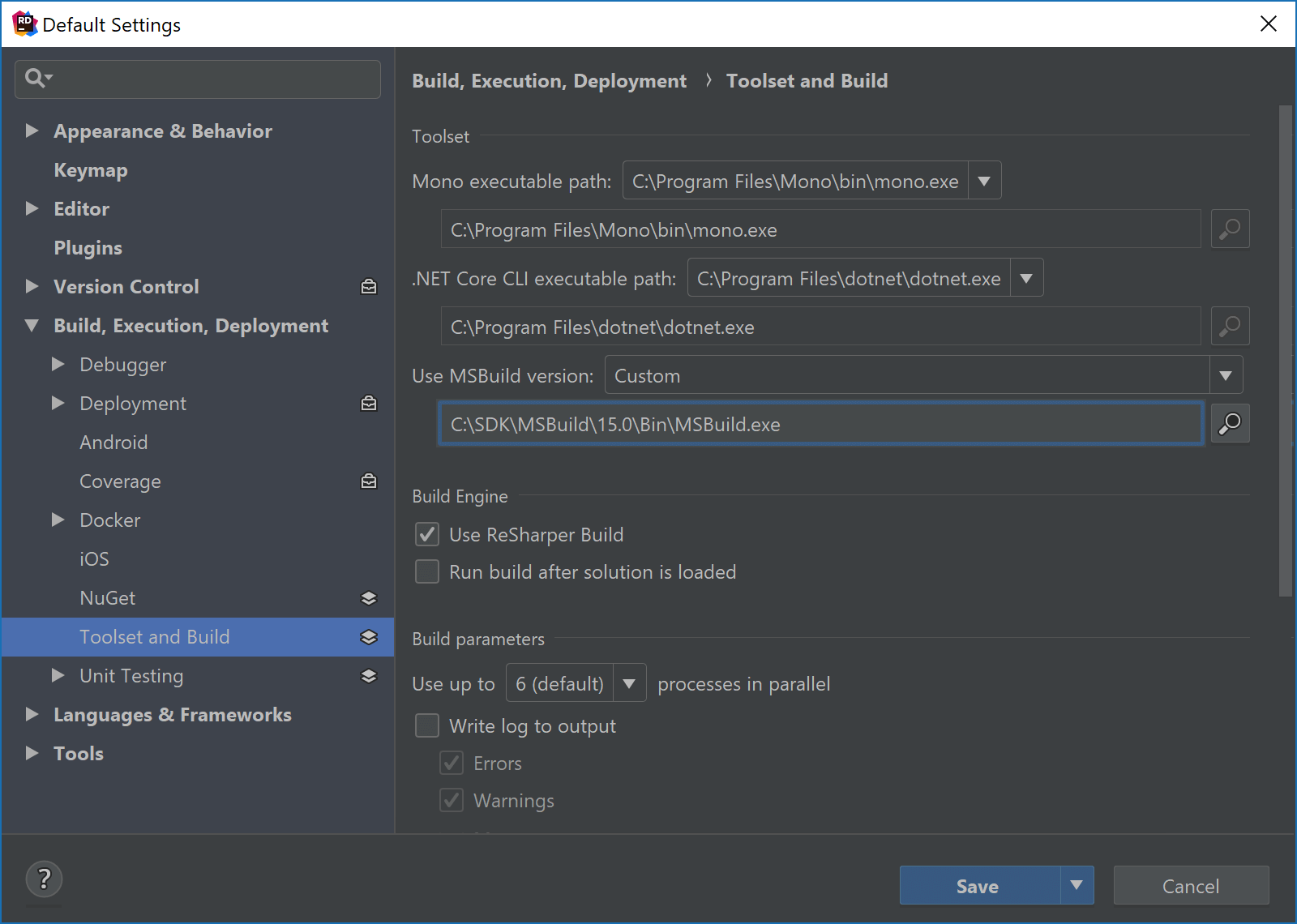Expand Appearance & Behavior section

tap(32, 130)
